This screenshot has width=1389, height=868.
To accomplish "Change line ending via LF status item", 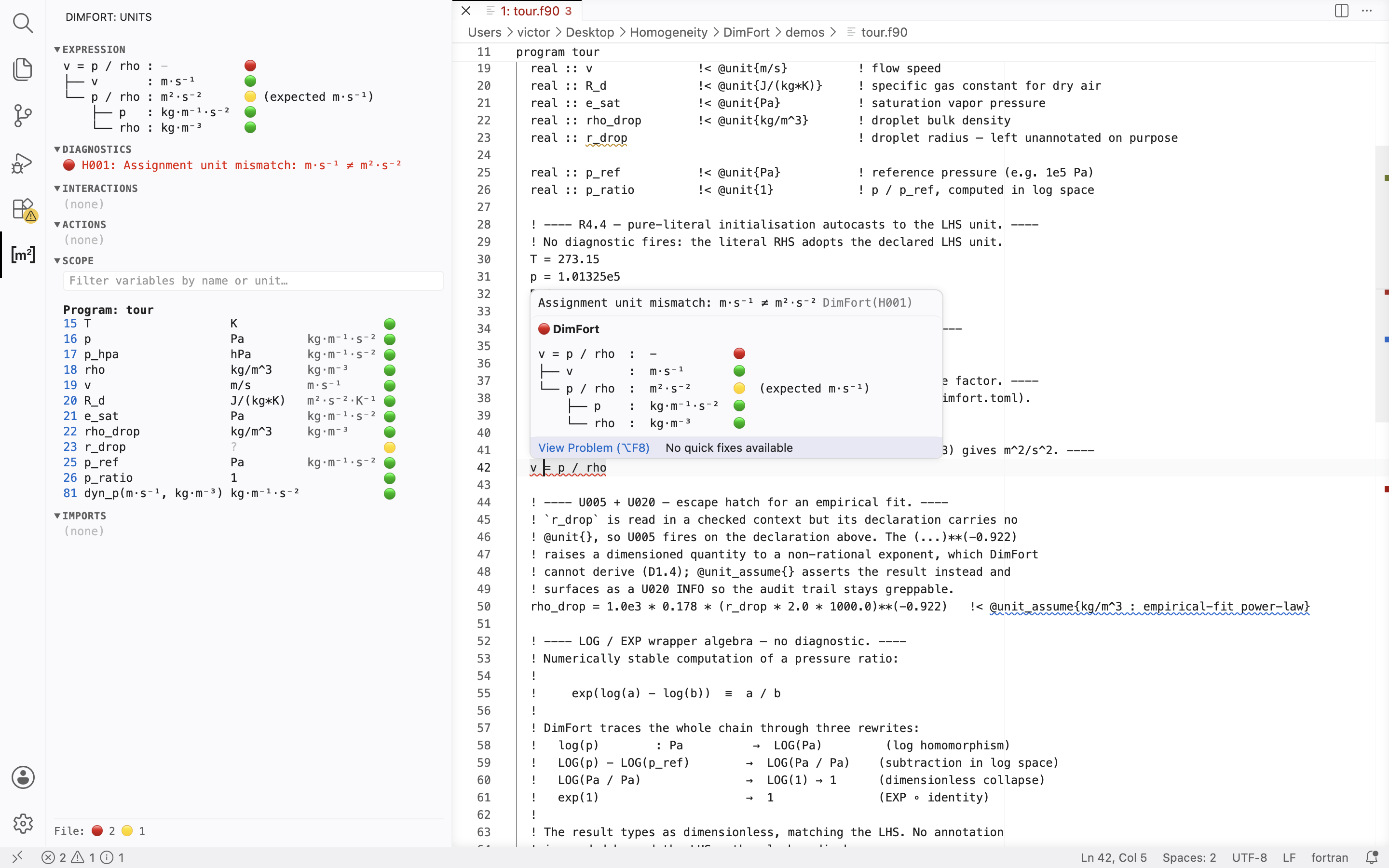I will click(x=1289, y=857).
